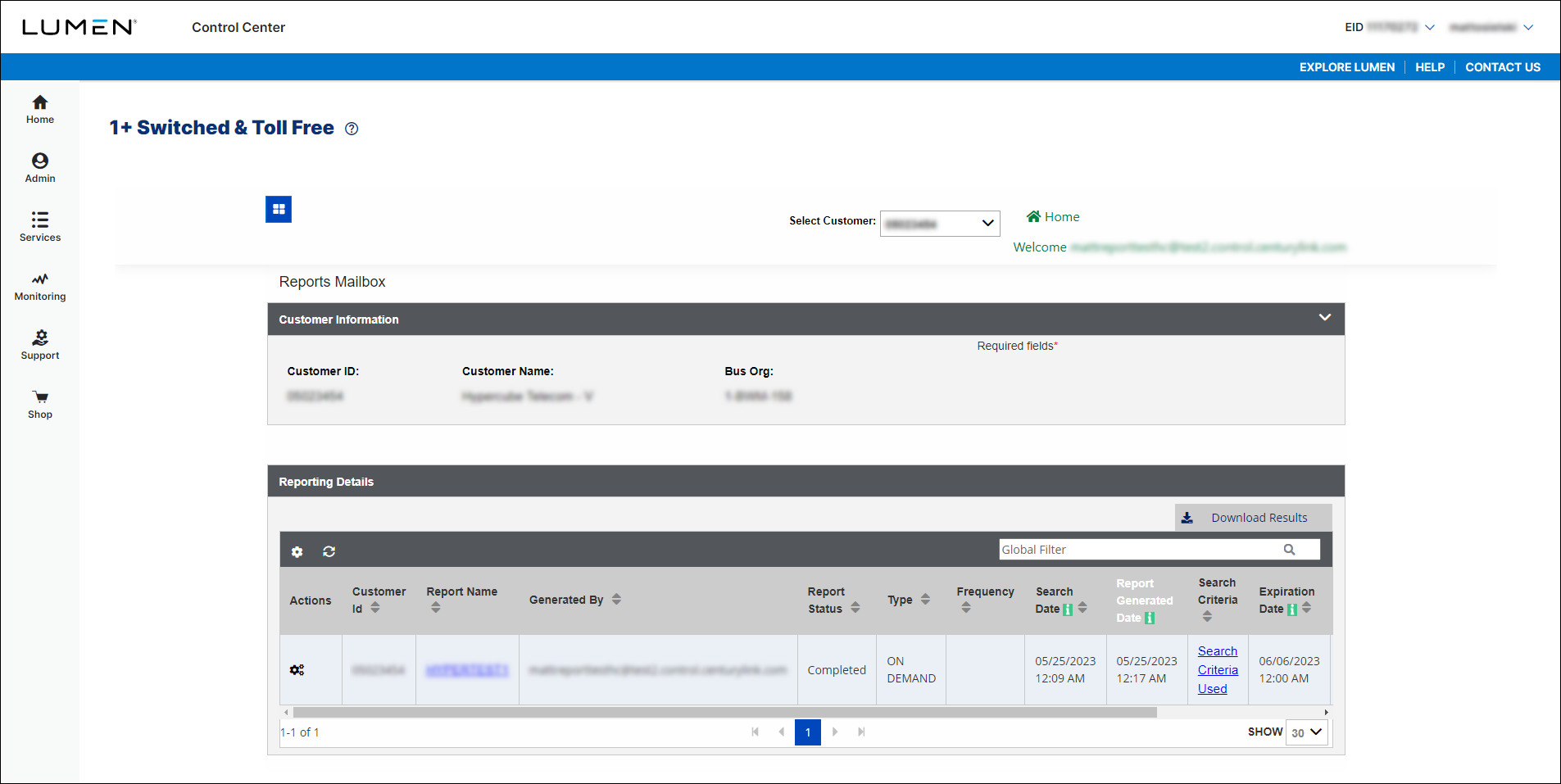Open the Monitoring sidebar section
The height and width of the screenshot is (784, 1561).
pos(39,287)
